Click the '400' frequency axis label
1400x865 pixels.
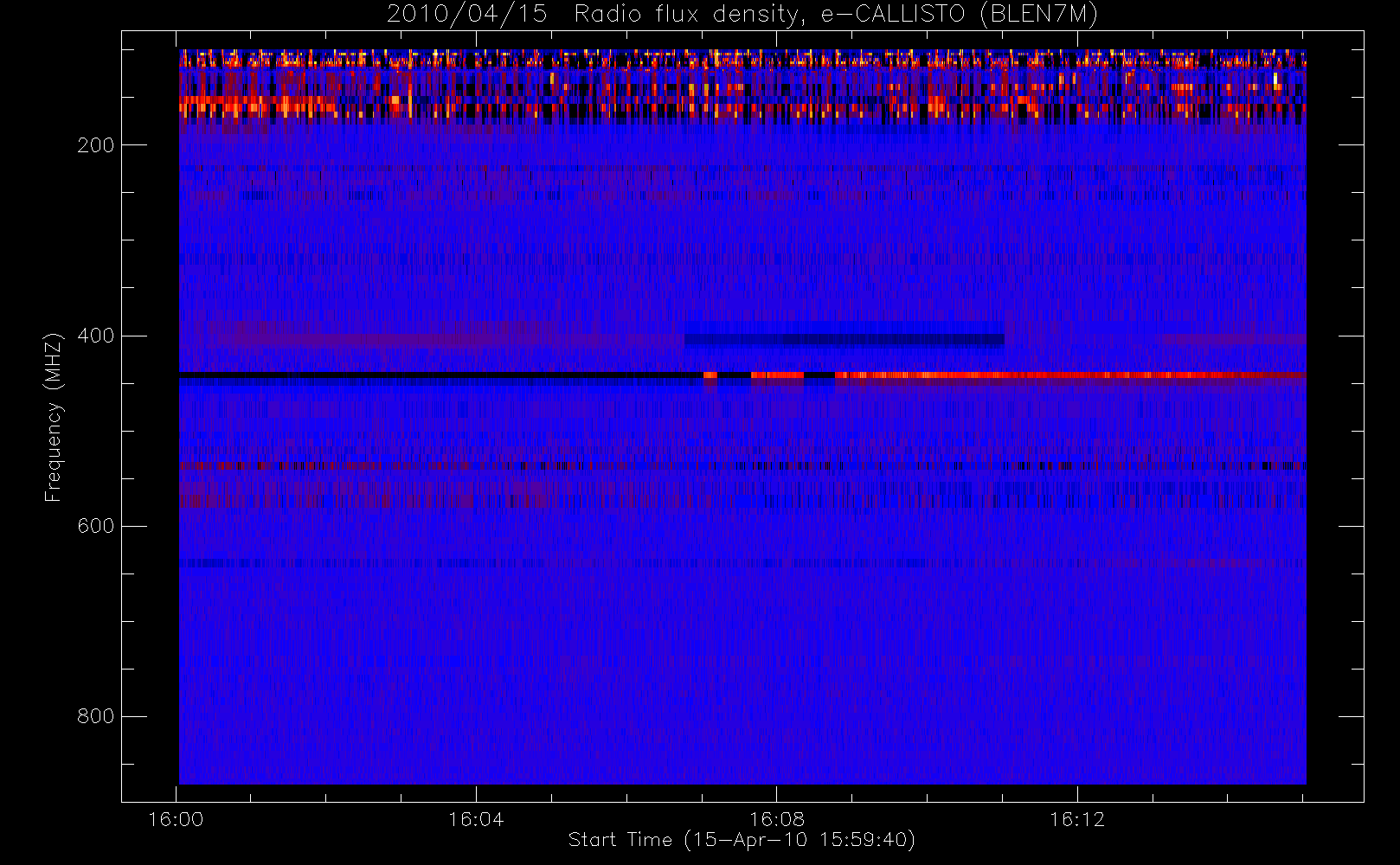click(96, 336)
